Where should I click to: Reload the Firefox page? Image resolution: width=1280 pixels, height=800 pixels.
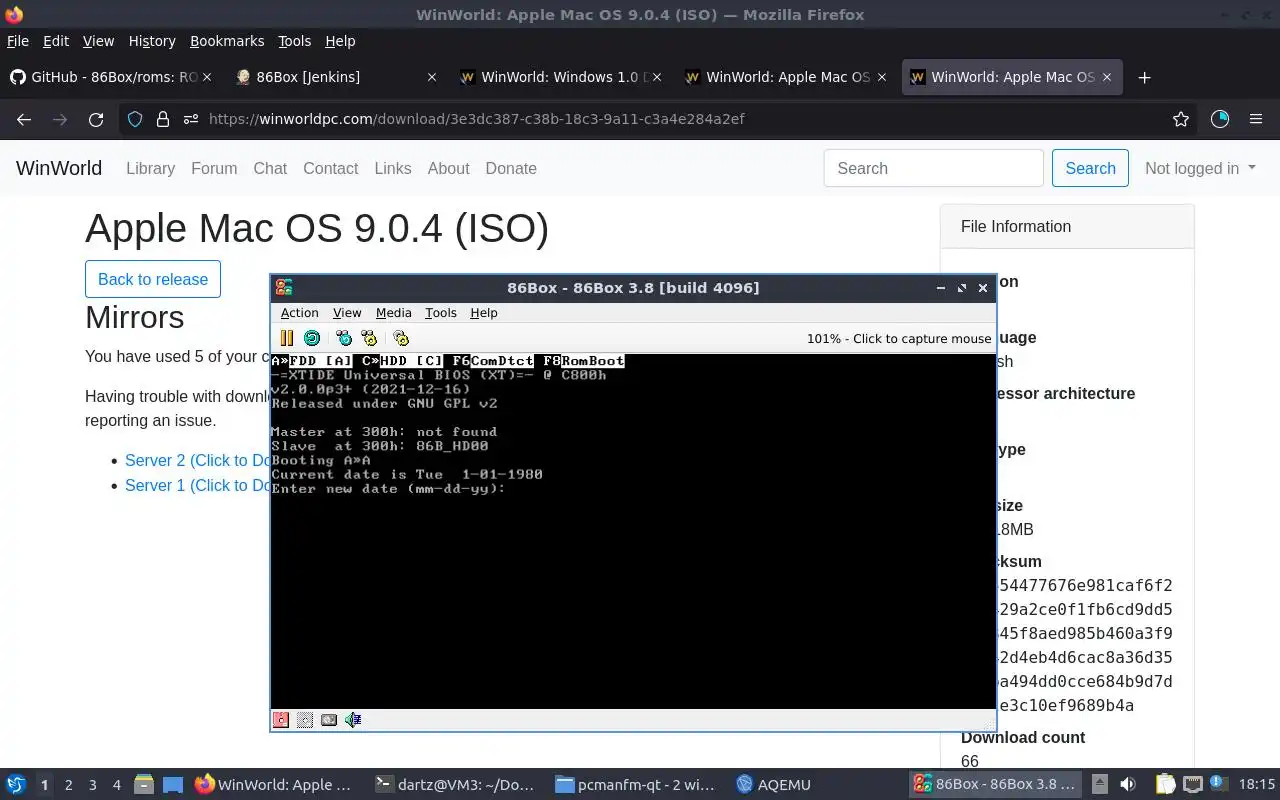click(96, 119)
